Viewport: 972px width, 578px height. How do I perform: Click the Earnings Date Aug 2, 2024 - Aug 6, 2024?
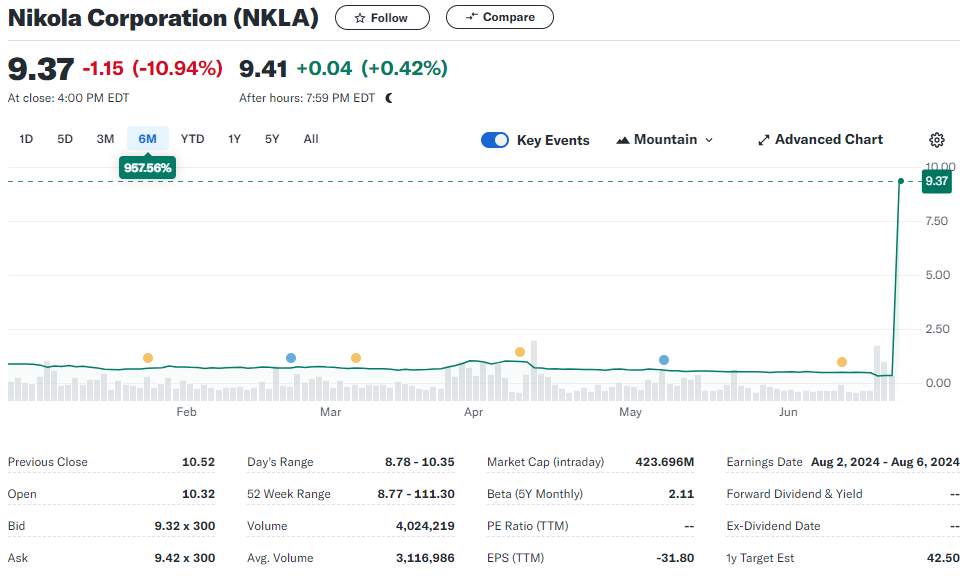[885, 462]
